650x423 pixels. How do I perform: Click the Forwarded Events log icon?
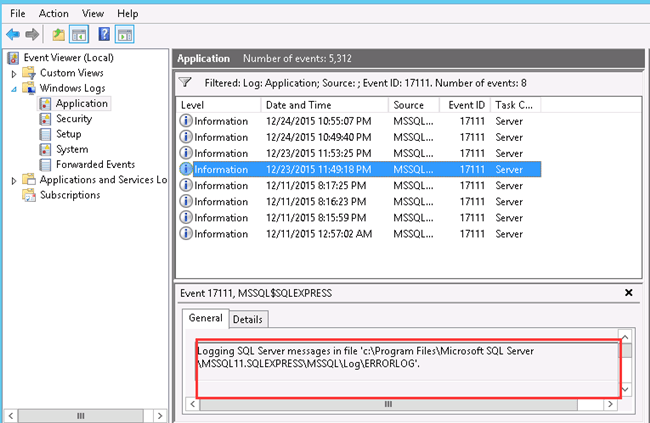[45, 165]
